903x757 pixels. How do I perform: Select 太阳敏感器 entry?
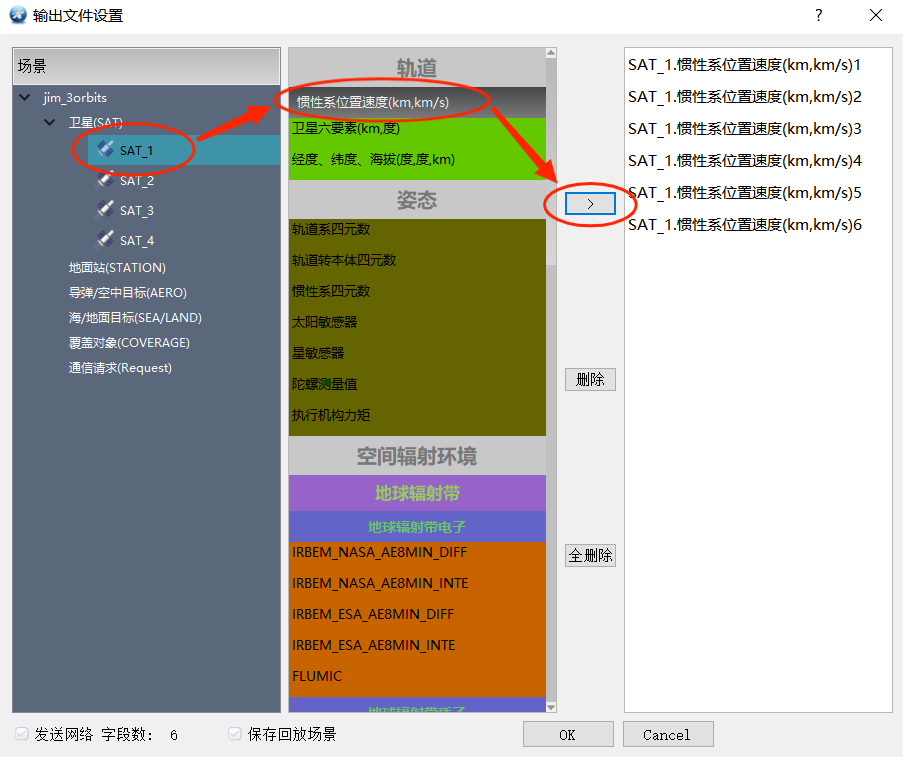(x=417, y=321)
